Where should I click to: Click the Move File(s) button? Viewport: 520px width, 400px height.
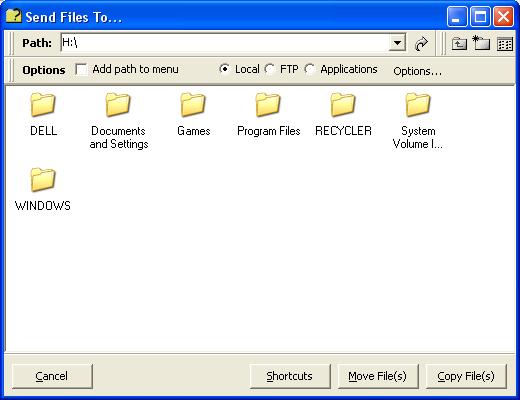pyautogui.click(x=378, y=376)
